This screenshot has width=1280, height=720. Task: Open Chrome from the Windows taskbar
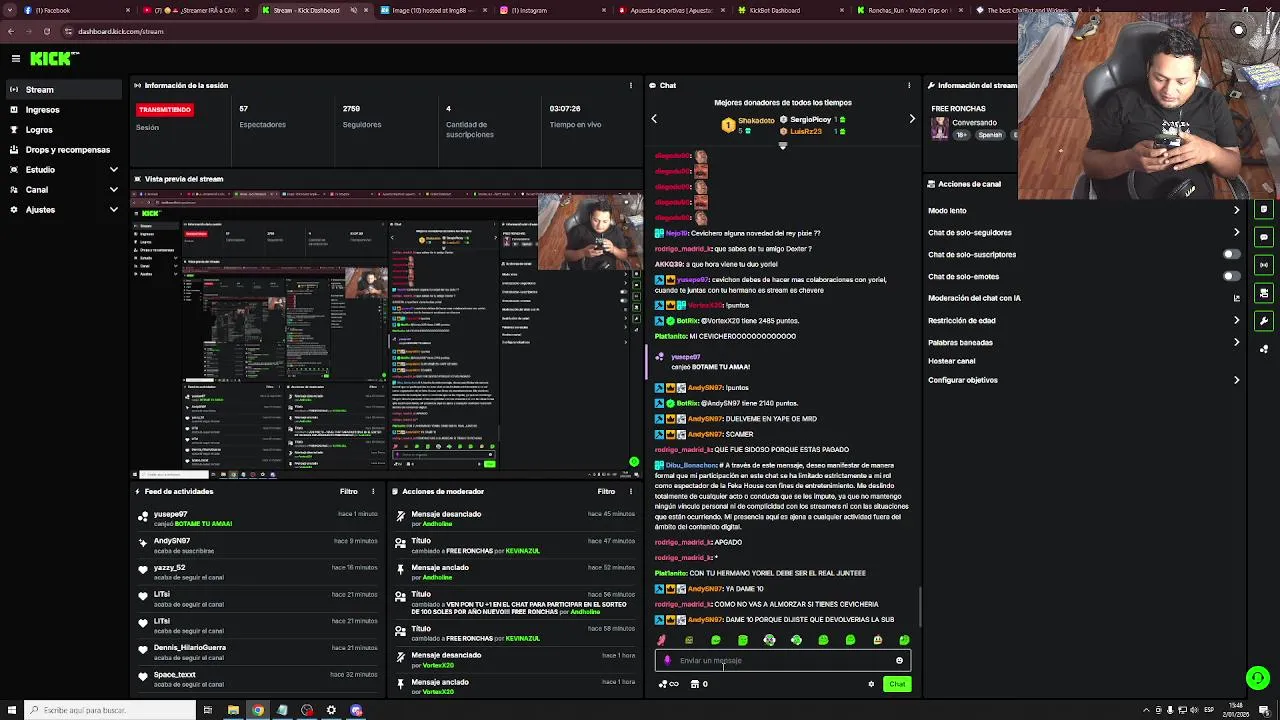(x=258, y=710)
